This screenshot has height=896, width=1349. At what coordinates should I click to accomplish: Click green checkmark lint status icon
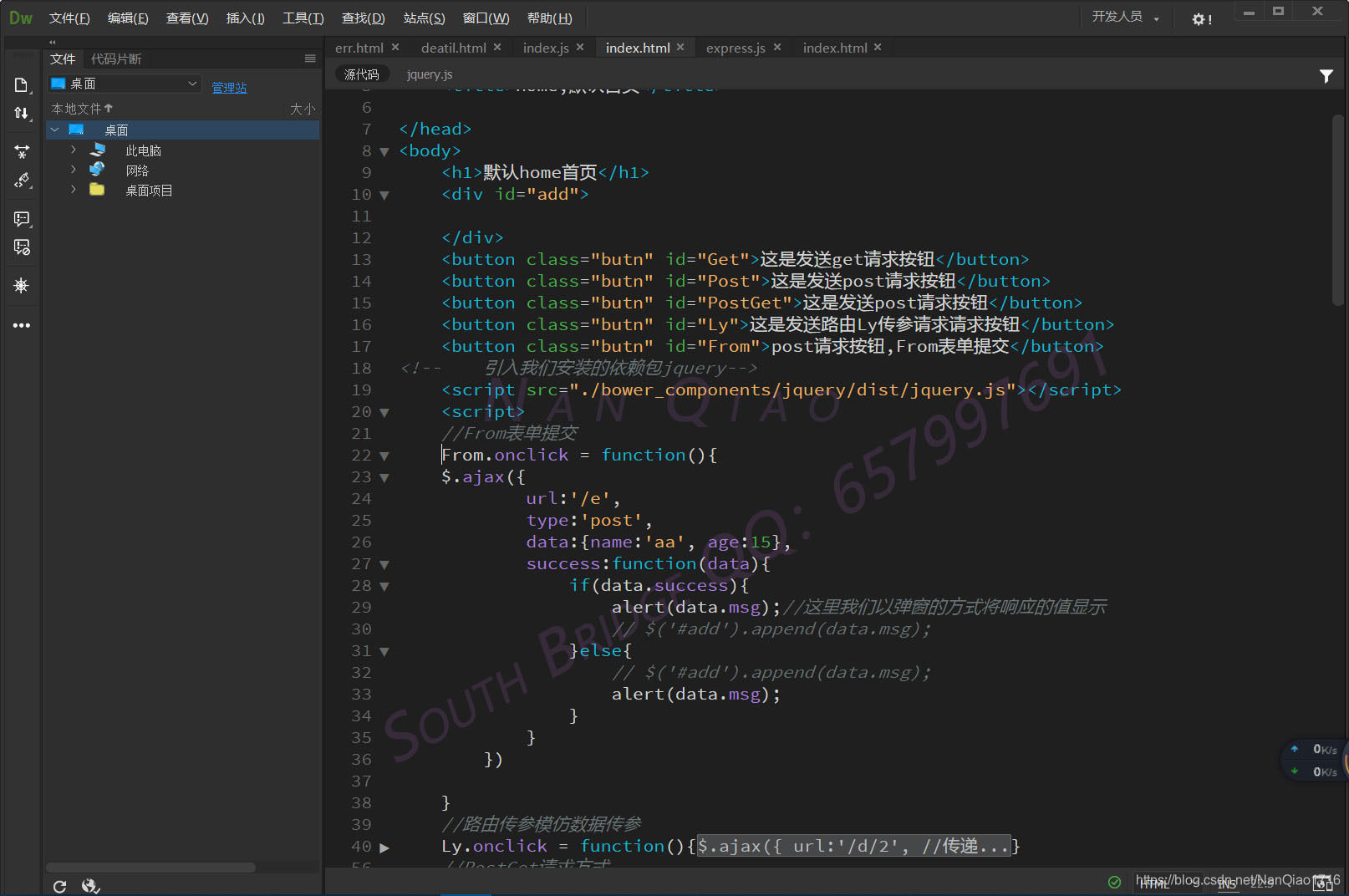[1114, 882]
